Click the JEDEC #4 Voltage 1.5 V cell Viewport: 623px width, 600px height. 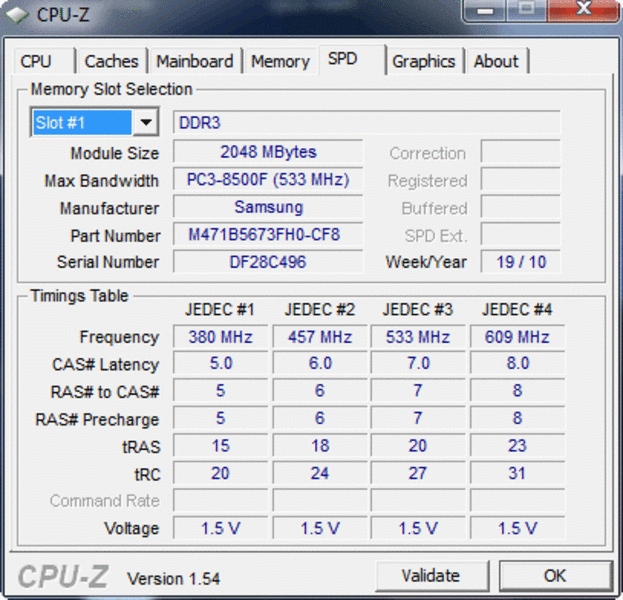(517, 528)
